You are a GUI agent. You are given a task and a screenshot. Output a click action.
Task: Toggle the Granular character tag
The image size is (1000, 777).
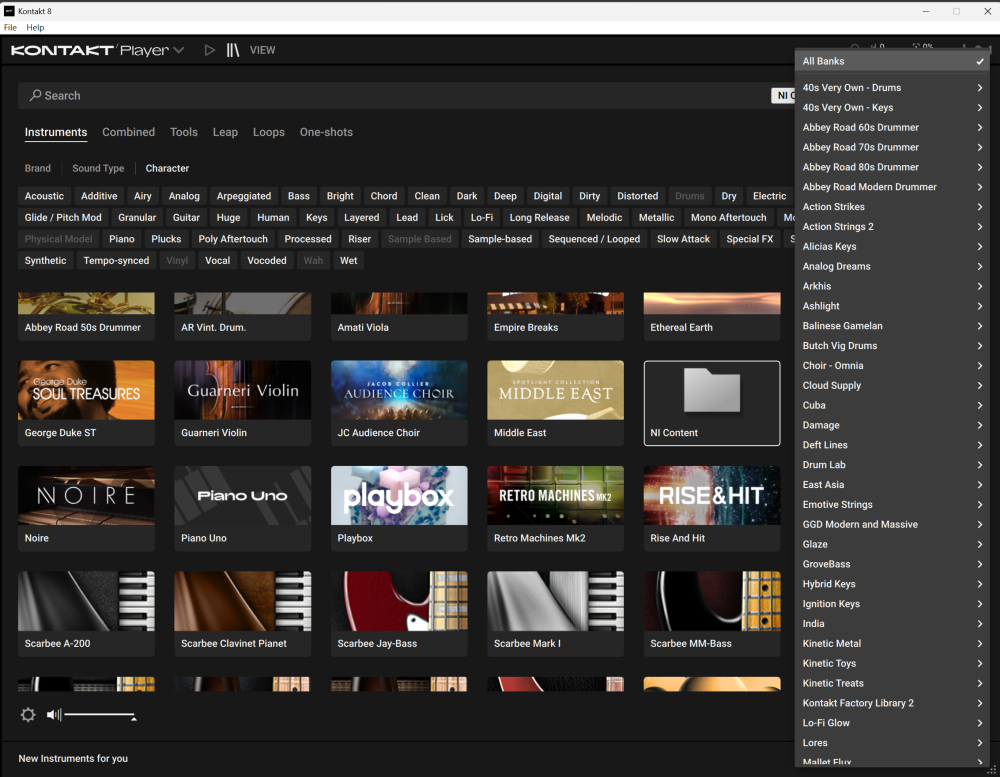(x=137, y=218)
